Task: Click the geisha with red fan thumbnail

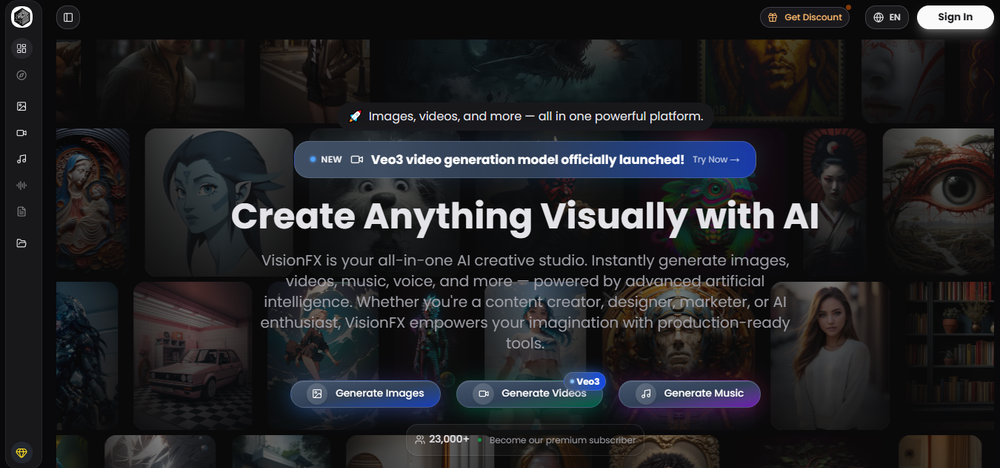Action: (x=835, y=202)
